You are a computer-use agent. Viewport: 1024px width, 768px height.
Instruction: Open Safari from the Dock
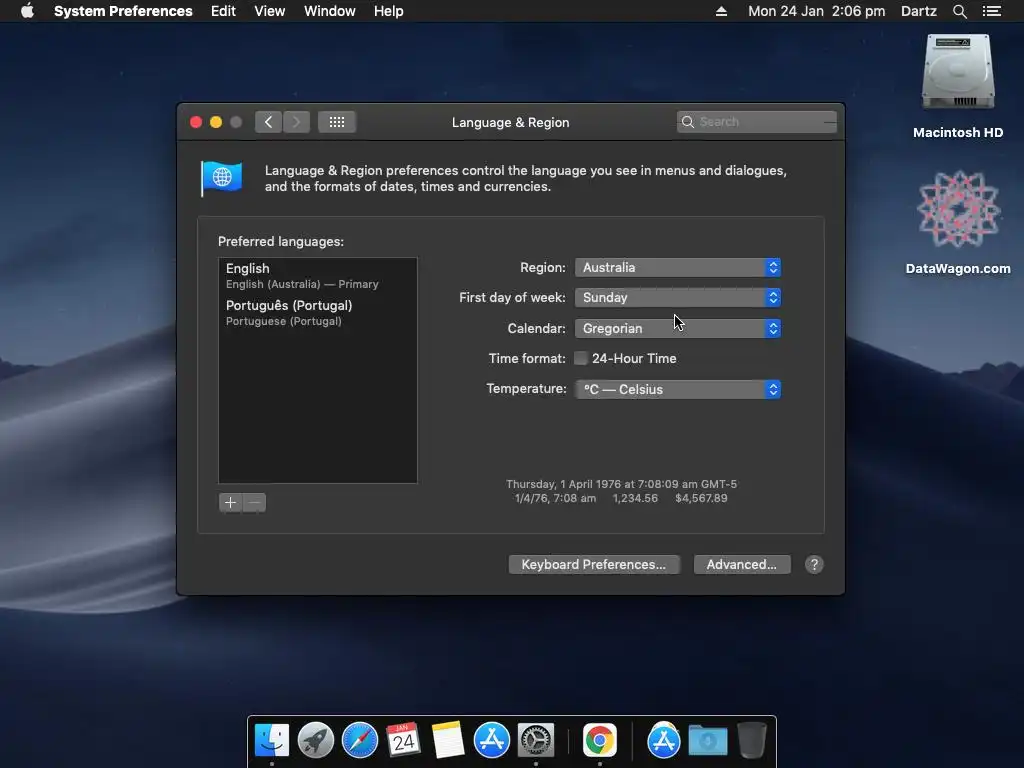359,740
